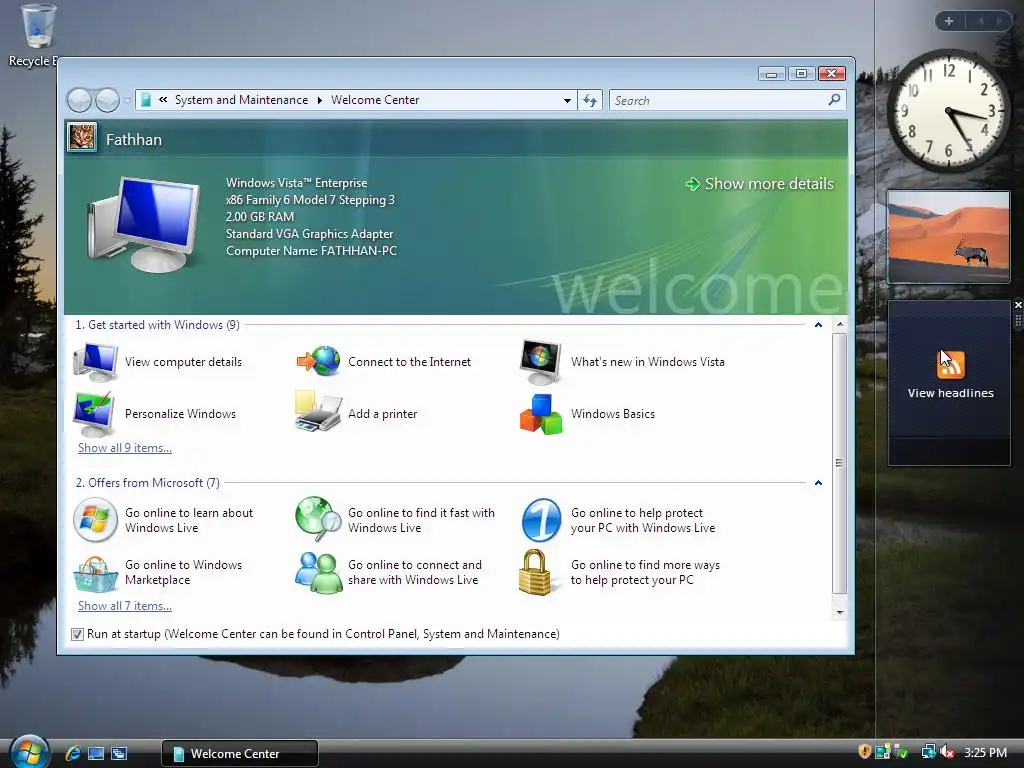Click the scrollbar up arrow in Welcome Center
The height and width of the screenshot is (768, 1024).
click(840, 325)
